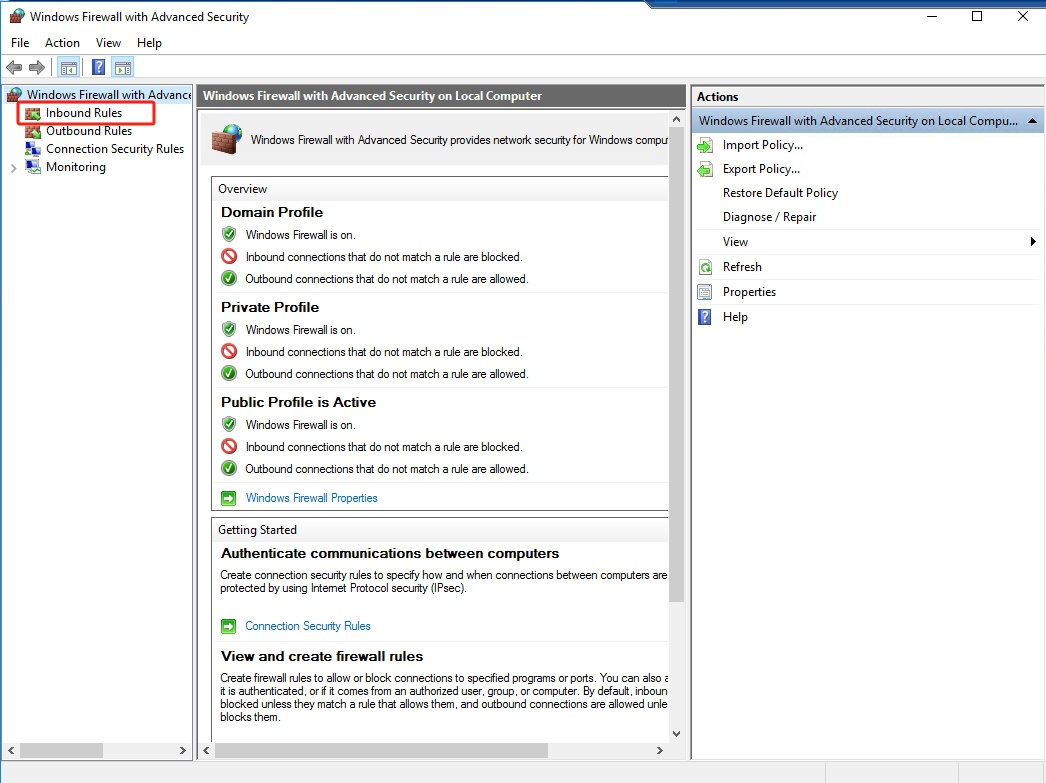Click the Back arrow toolbar icon

[14, 68]
